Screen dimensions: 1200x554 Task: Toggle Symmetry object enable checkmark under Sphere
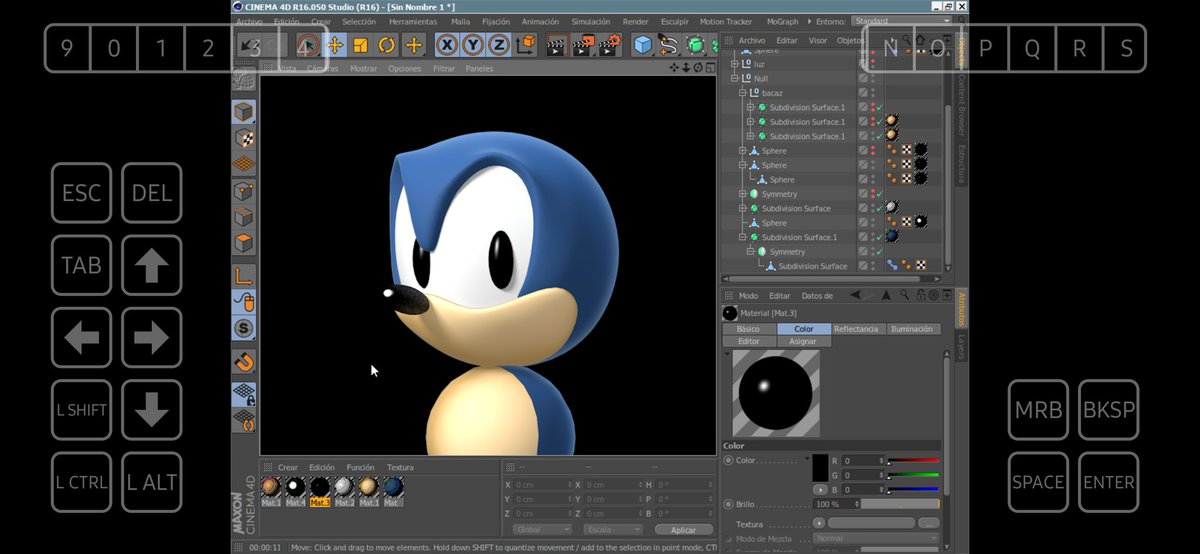point(879,194)
